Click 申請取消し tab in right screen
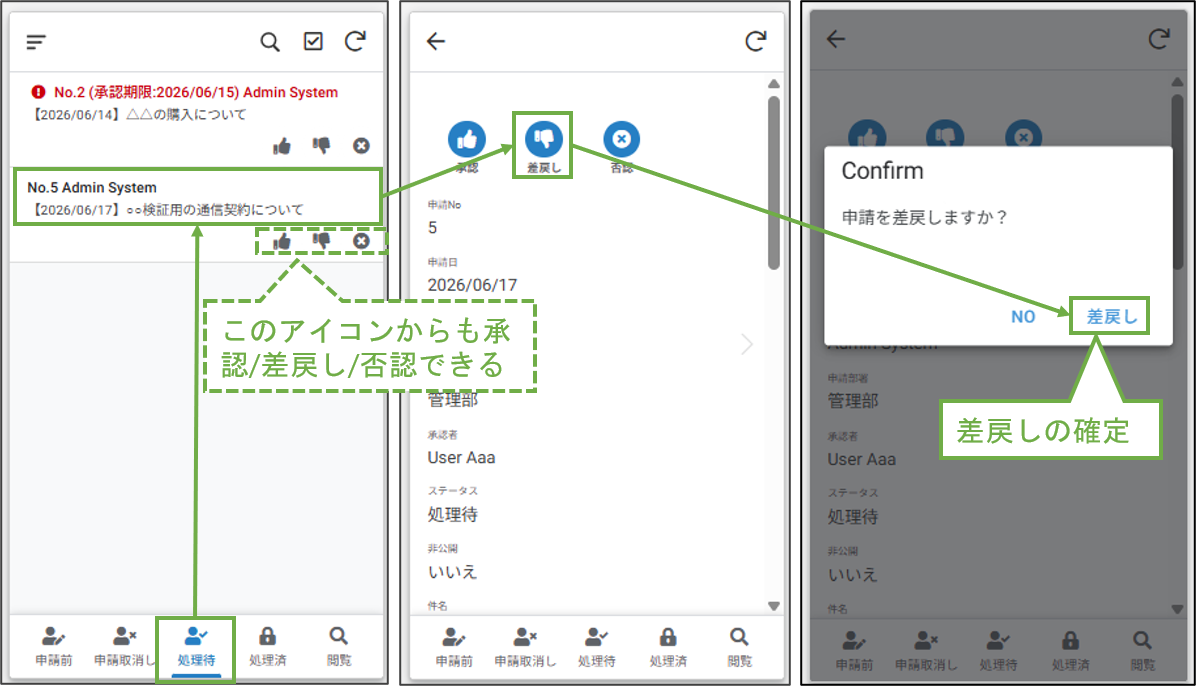 (926, 651)
